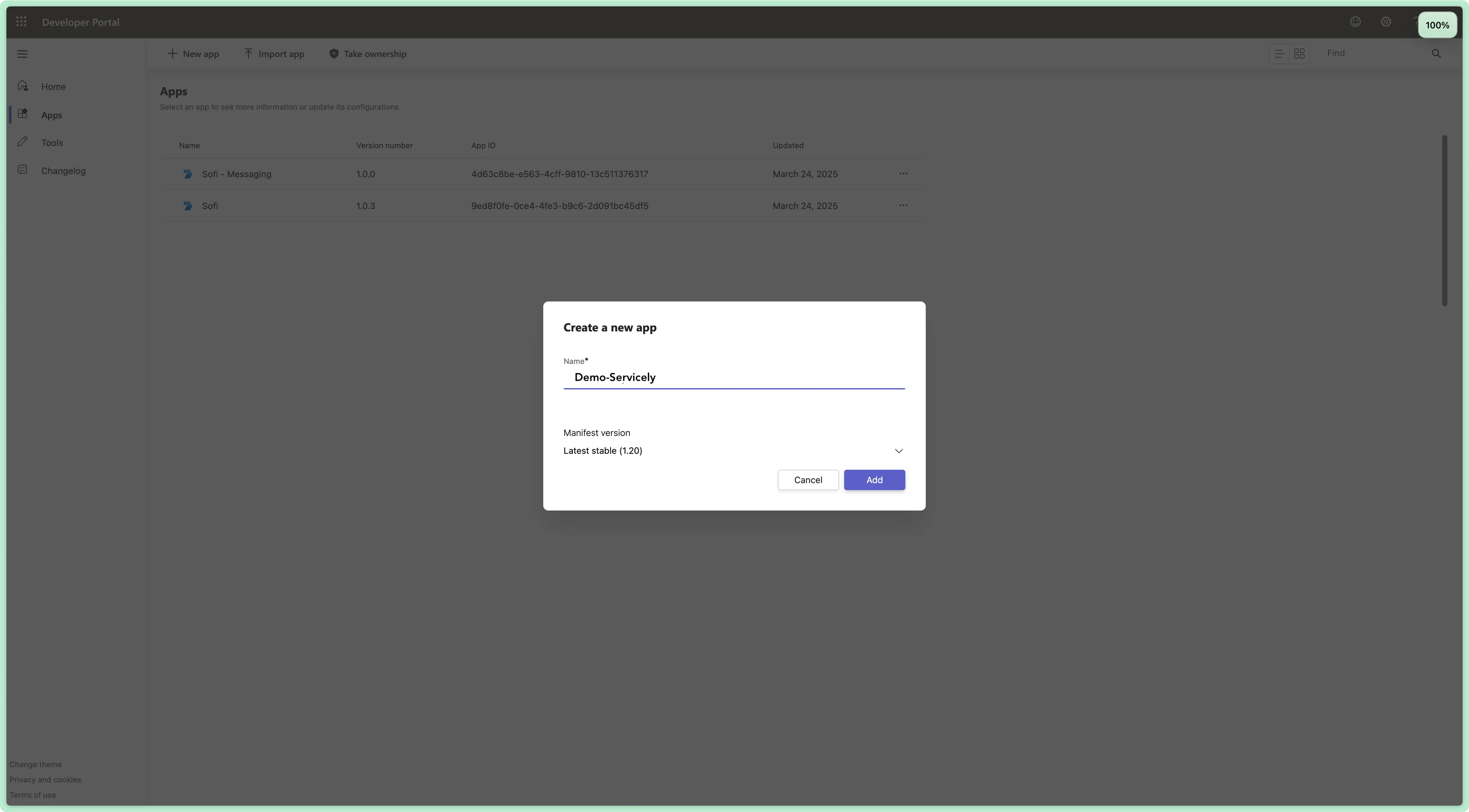Click the Sofi app name

(x=210, y=206)
